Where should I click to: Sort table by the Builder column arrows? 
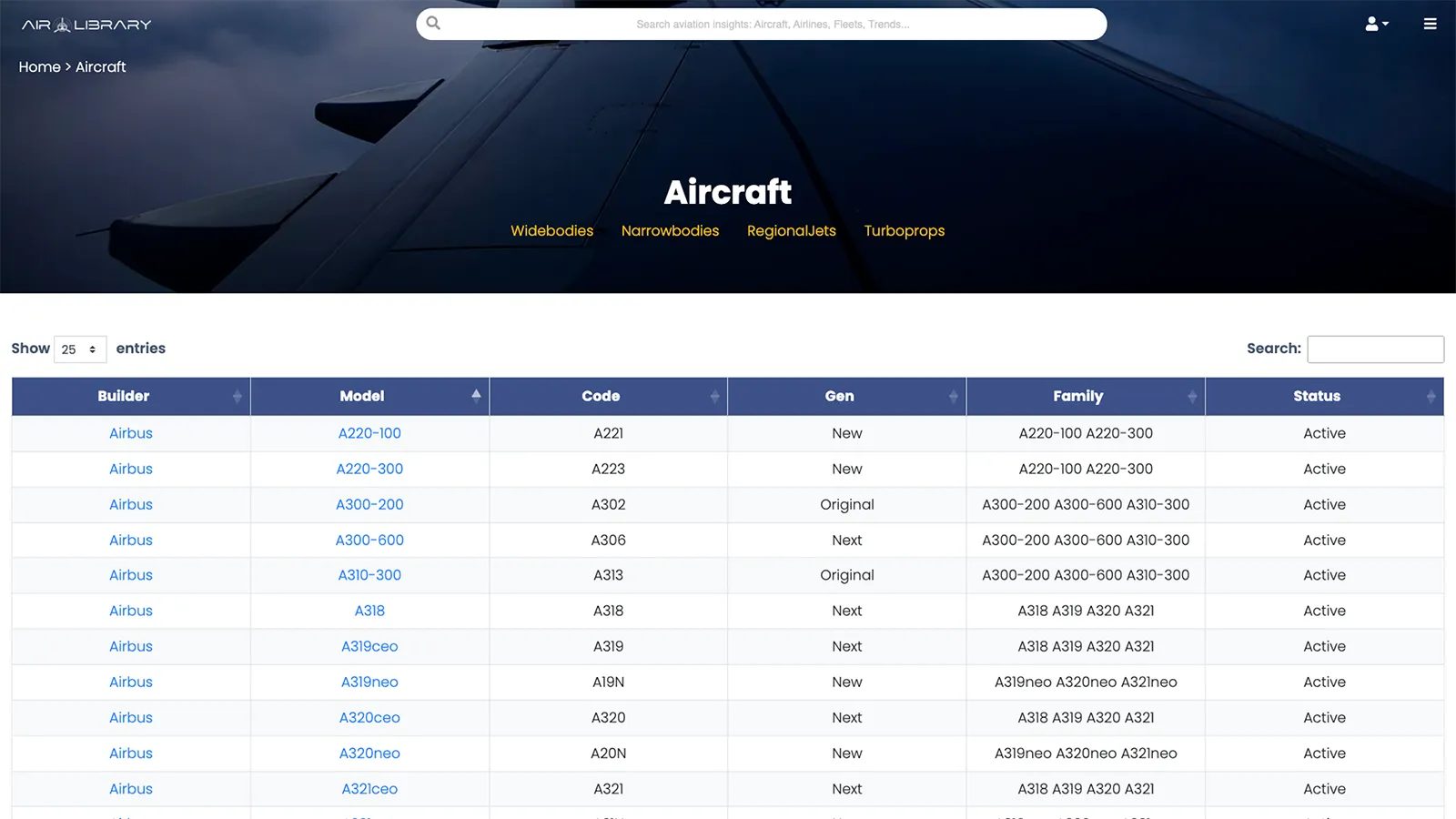click(237, 397)
